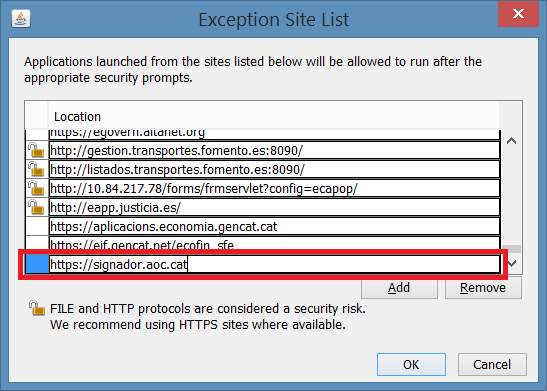This screenshot has height=391, width=547.
Task: Click the unlock icon beside eapp.justicia.es
Action: pos(36,207)
